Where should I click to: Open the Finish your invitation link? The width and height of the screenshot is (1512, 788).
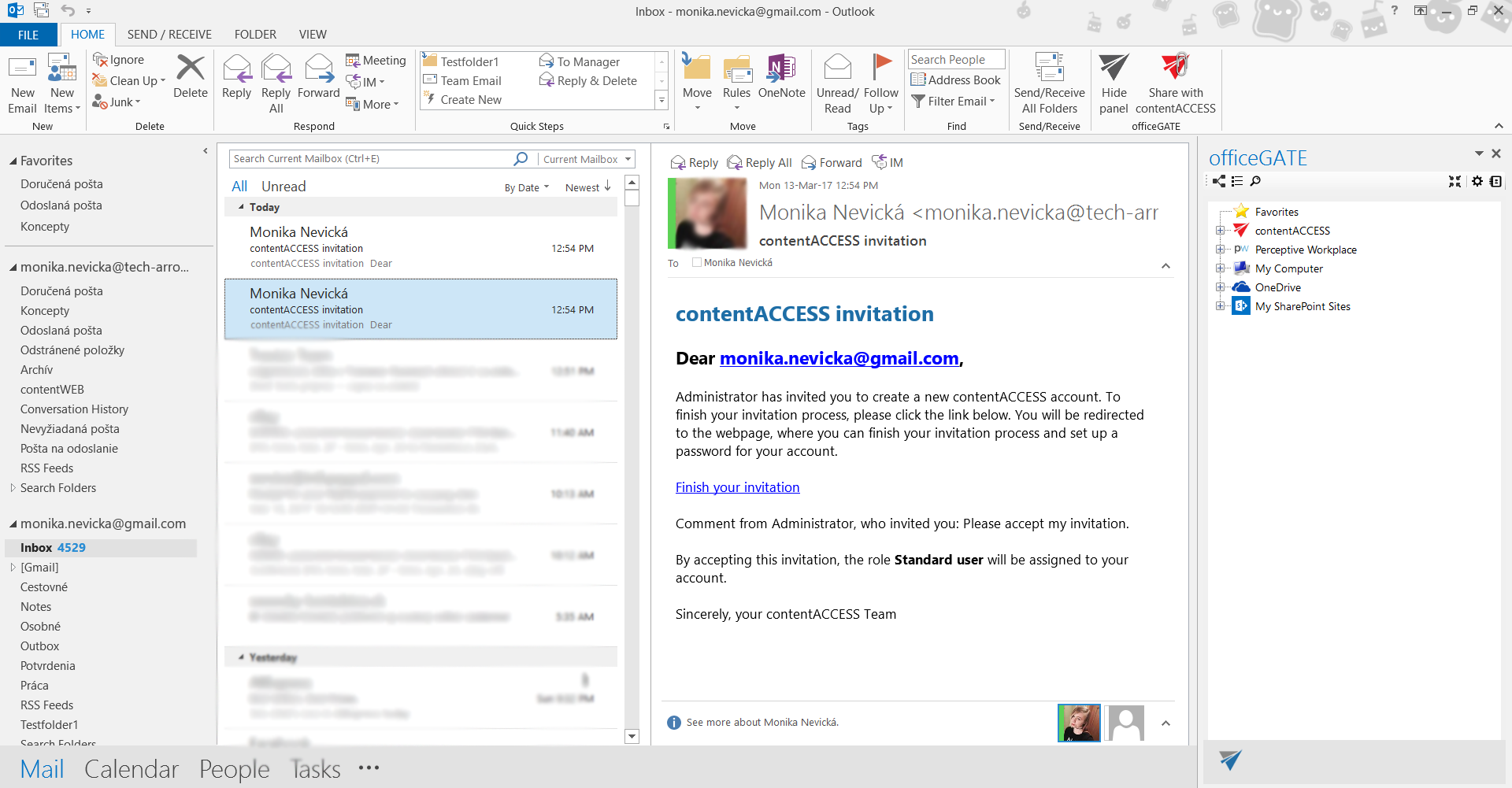coord(737,487)
